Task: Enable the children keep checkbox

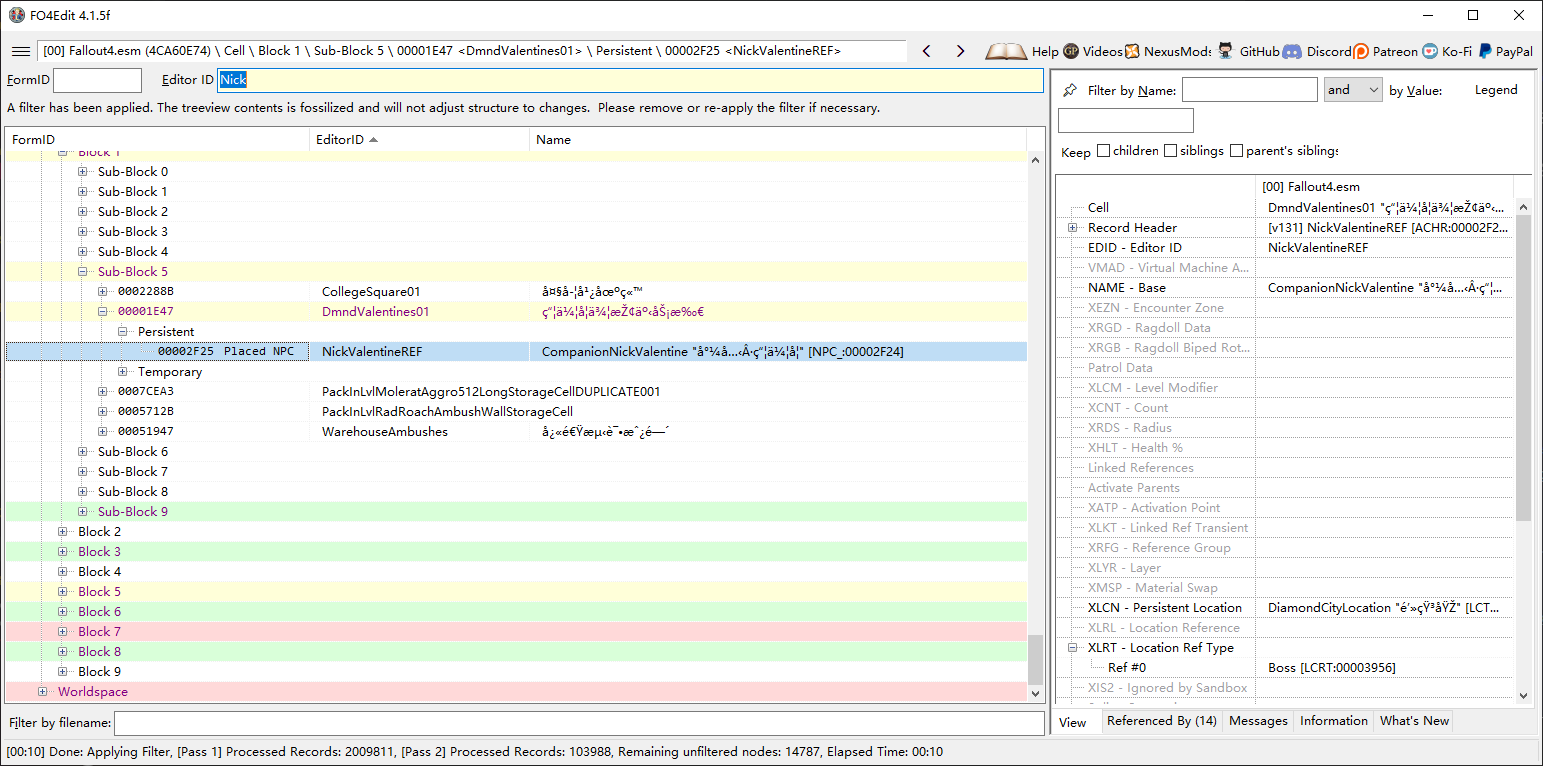Action: point(1104,151)
